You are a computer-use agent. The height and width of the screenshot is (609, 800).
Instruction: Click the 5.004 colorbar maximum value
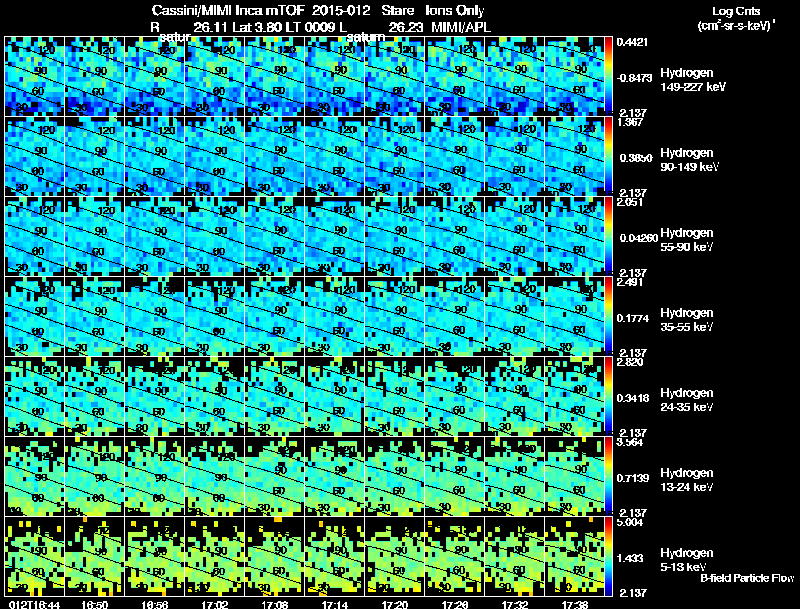click(630, 522)
